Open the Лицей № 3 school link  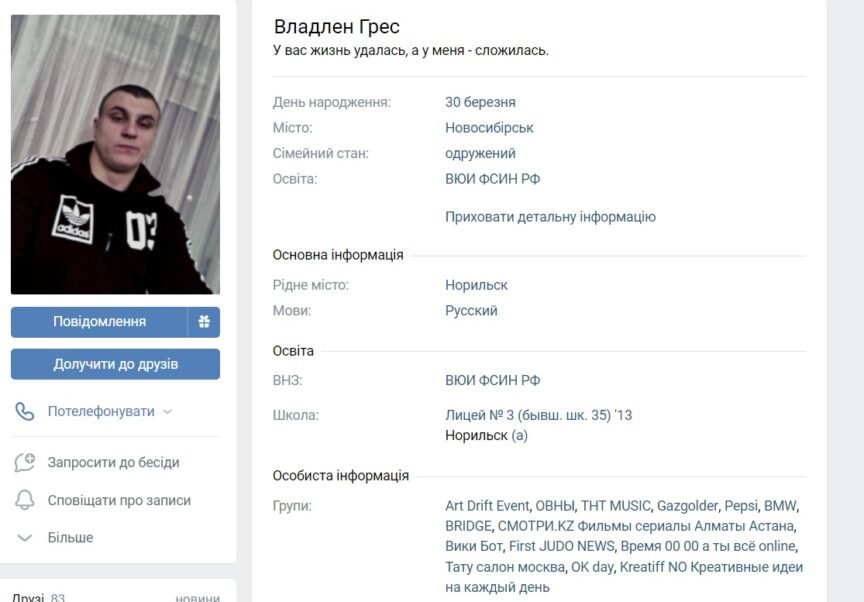pos(538,415)
